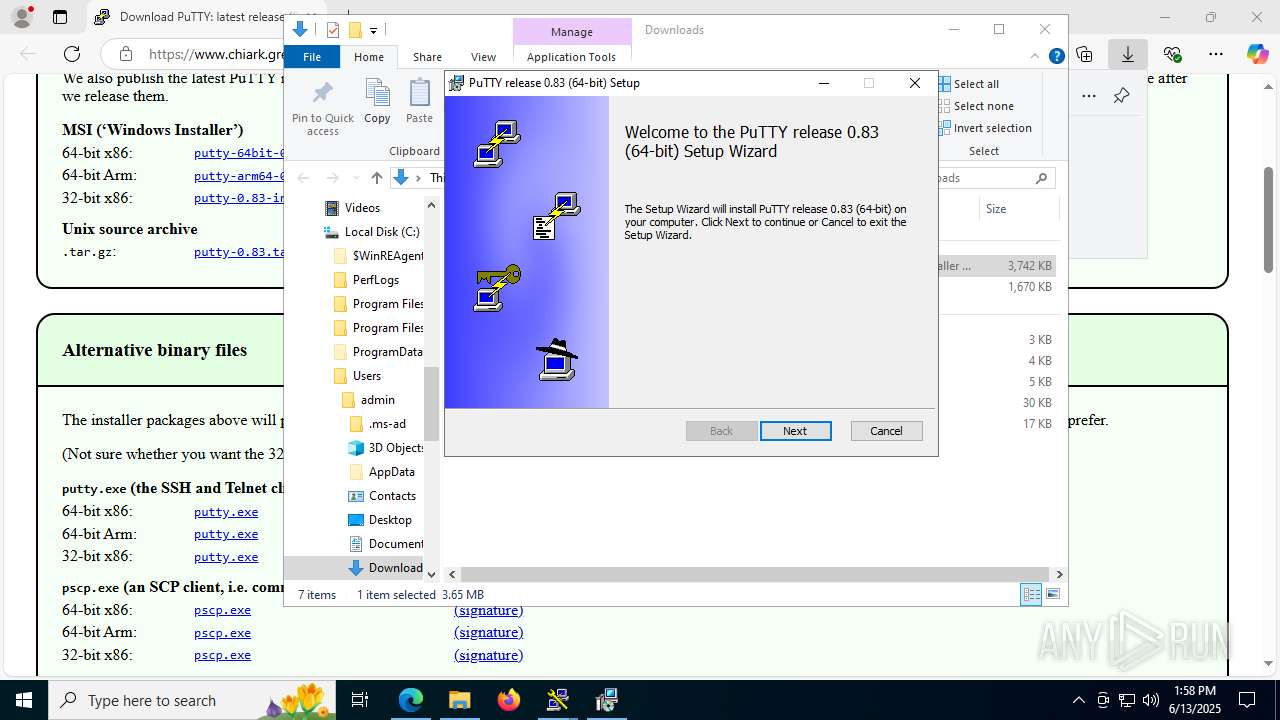Open 64-bit x86 putty.exe link

pyautogui.click(x=226, y=512)
